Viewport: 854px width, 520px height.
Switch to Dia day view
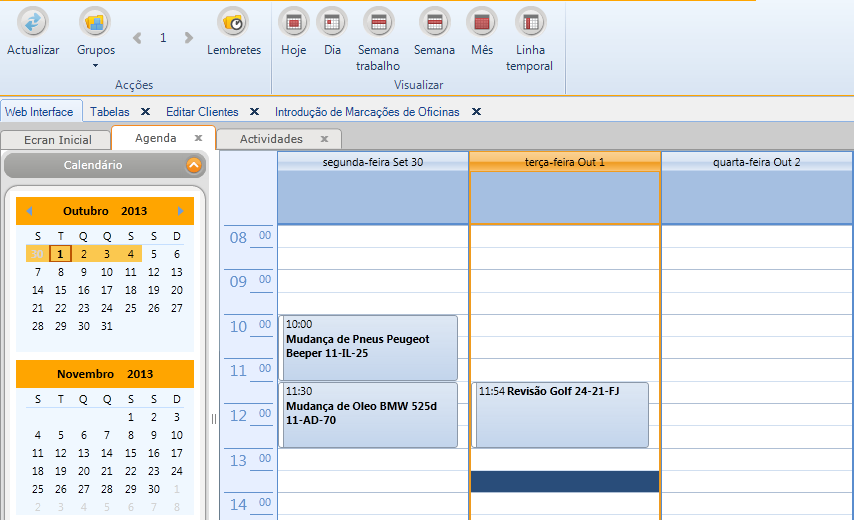(x=332, y=22)
